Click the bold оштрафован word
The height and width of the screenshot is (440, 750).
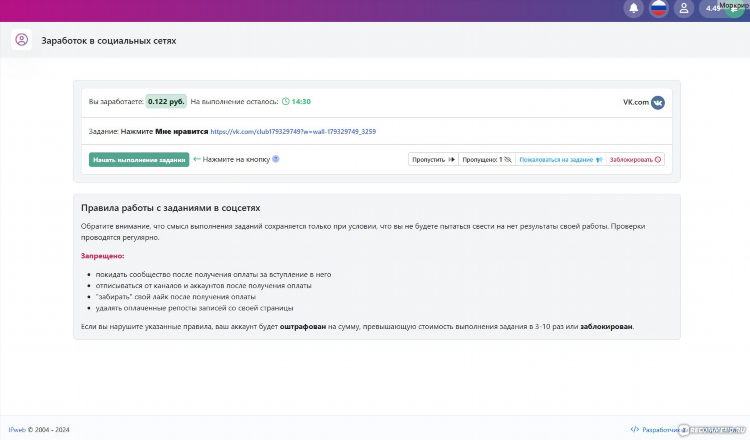[303, 327]
